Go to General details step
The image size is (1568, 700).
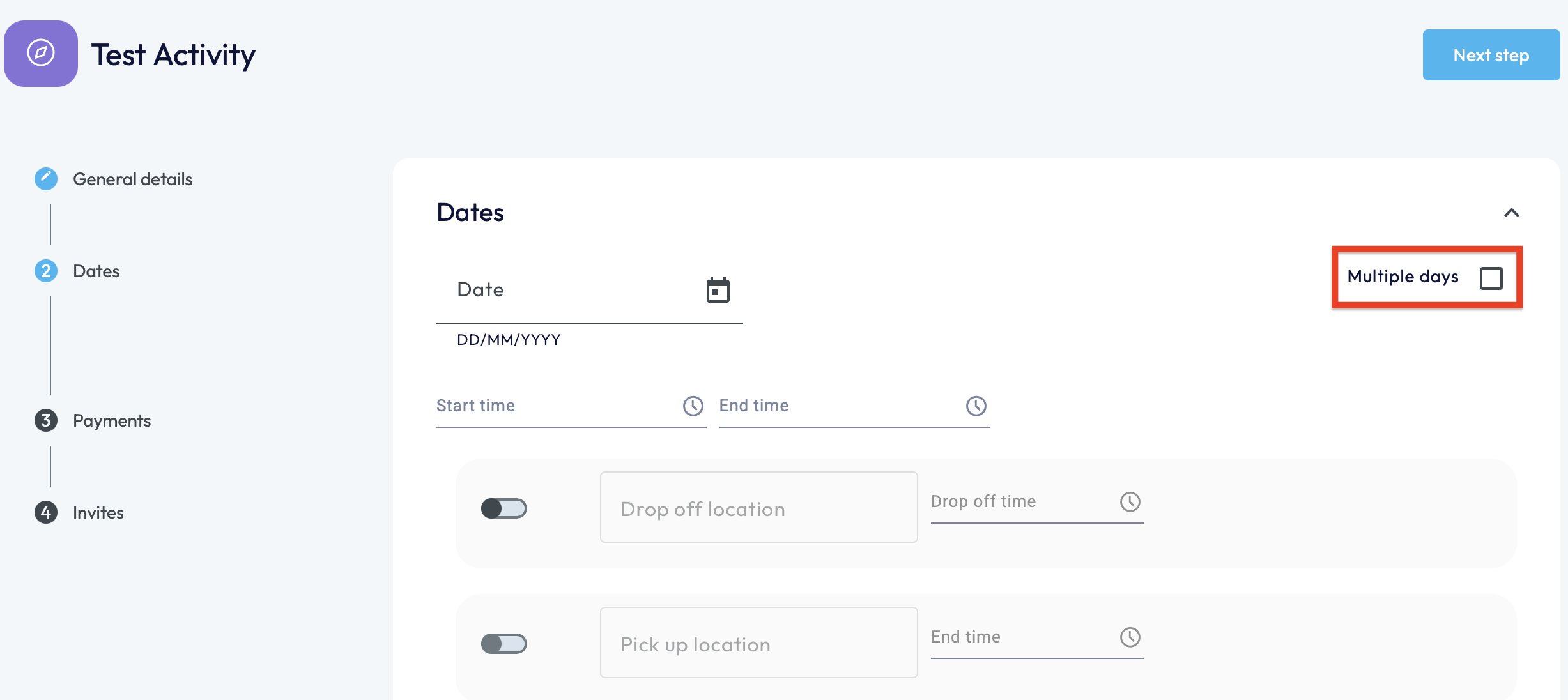click(x=132, y=179)
